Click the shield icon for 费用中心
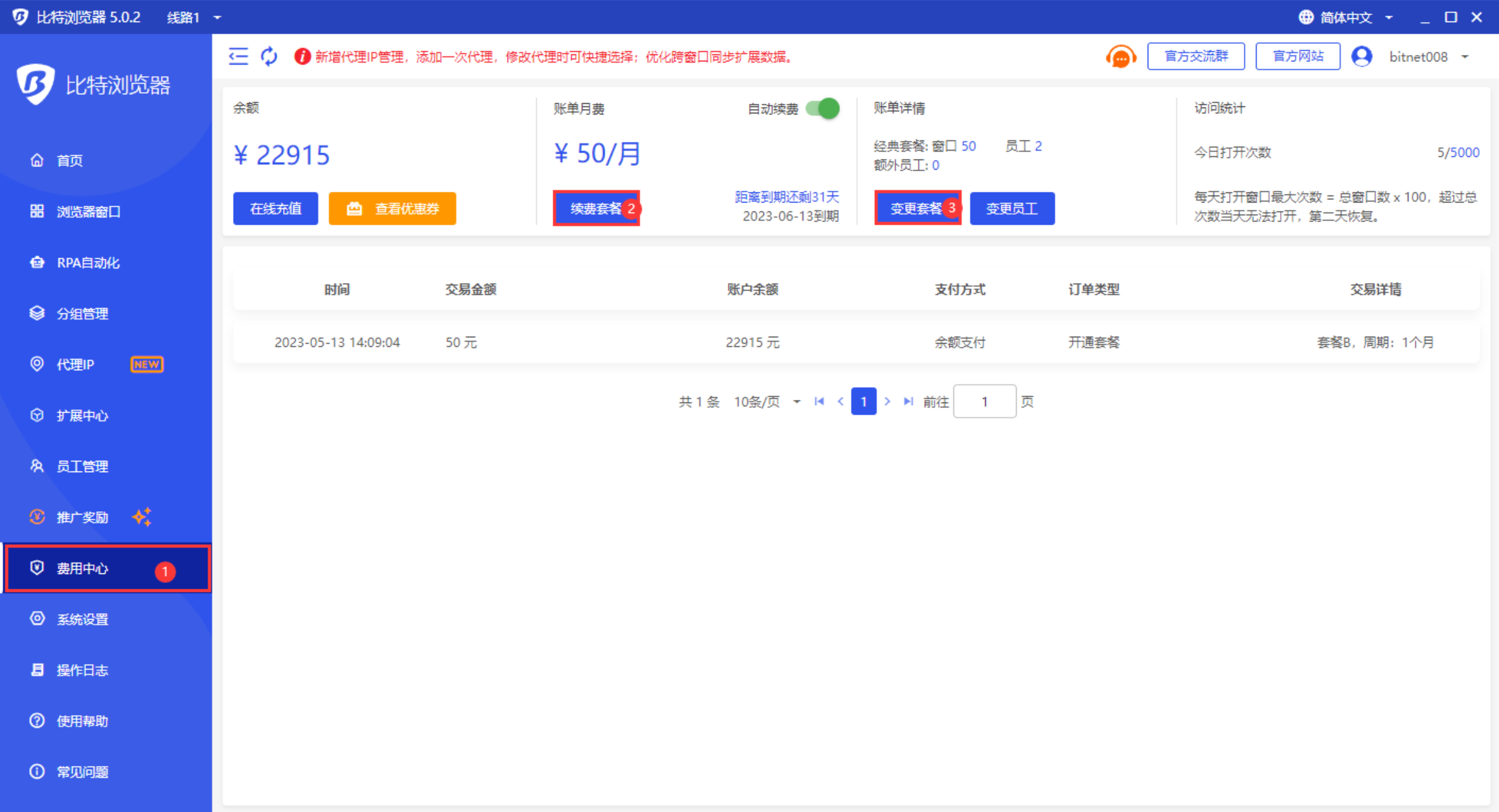The height and width of the screenshot is (812, 1499). 37,568
